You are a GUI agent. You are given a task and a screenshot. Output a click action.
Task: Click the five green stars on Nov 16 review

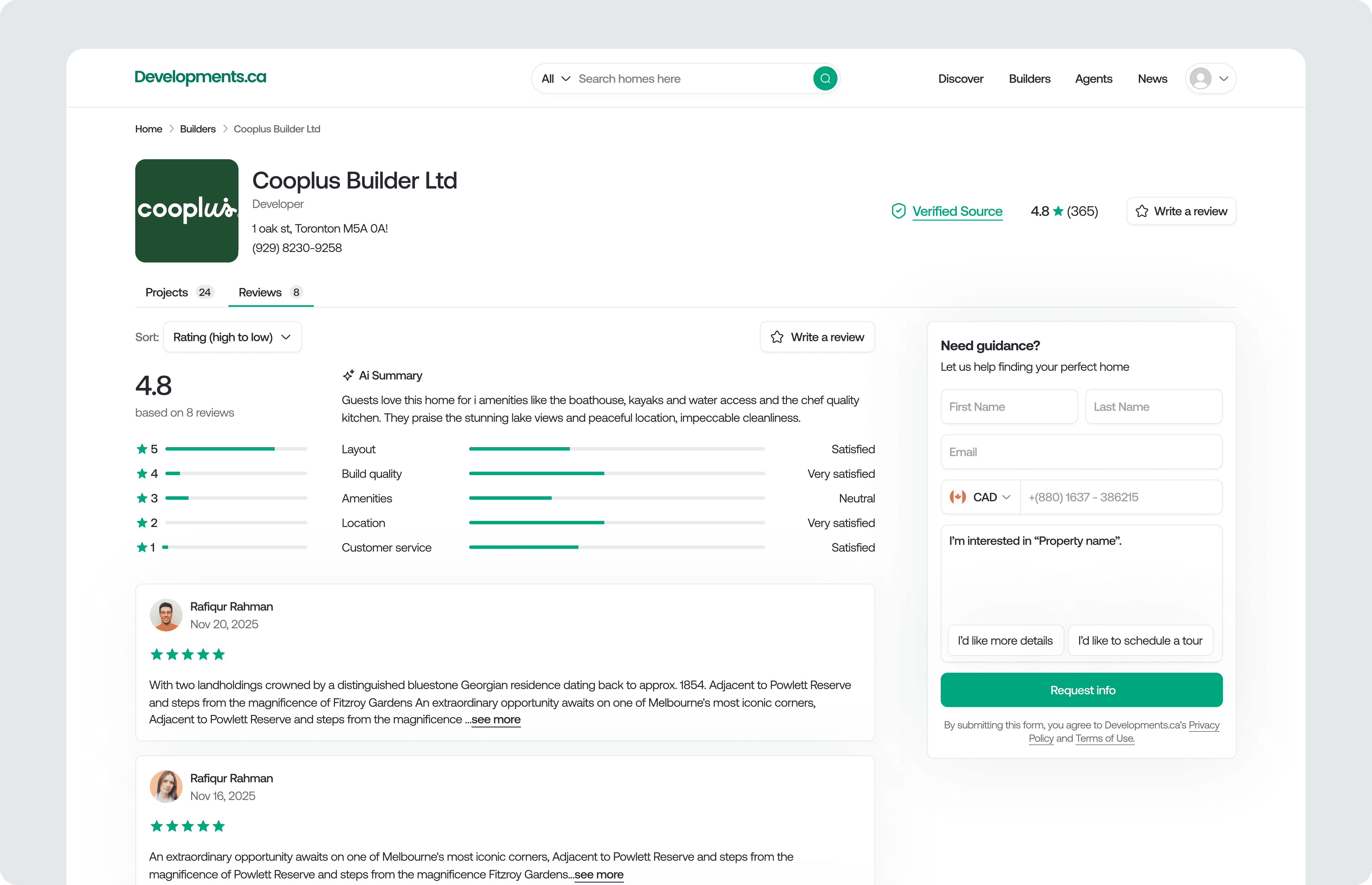[187, 826]
